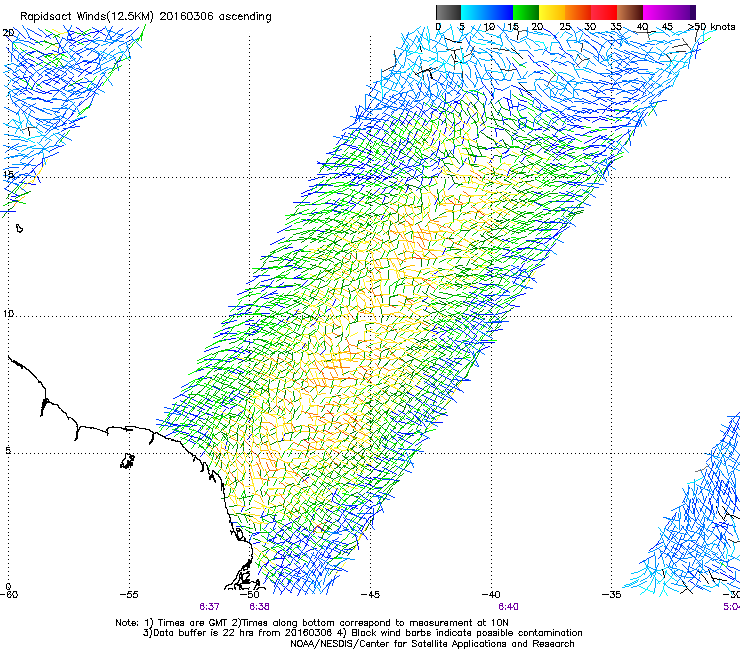This screenshot has width=740, height=650.
Task: Click the '-40' longitude label
Action: (x=491, y=595)
